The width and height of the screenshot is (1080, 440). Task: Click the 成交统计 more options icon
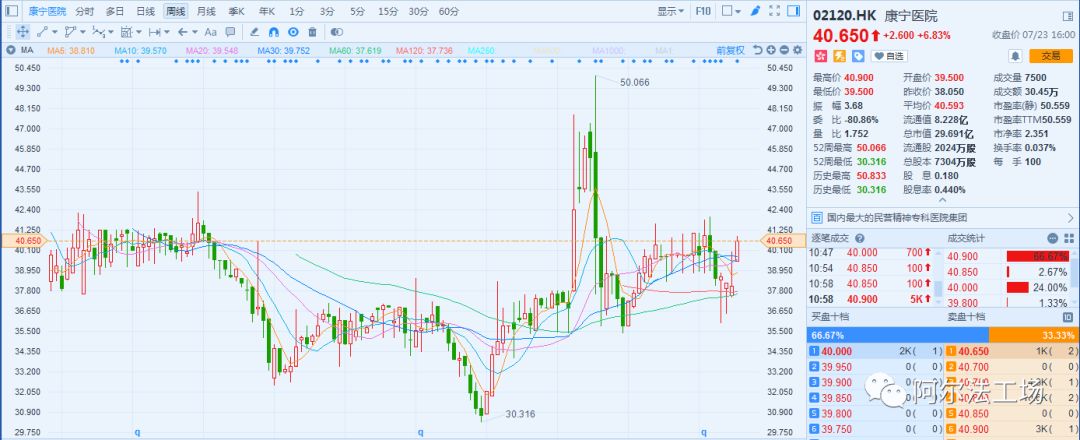(x=1052, y=238)
